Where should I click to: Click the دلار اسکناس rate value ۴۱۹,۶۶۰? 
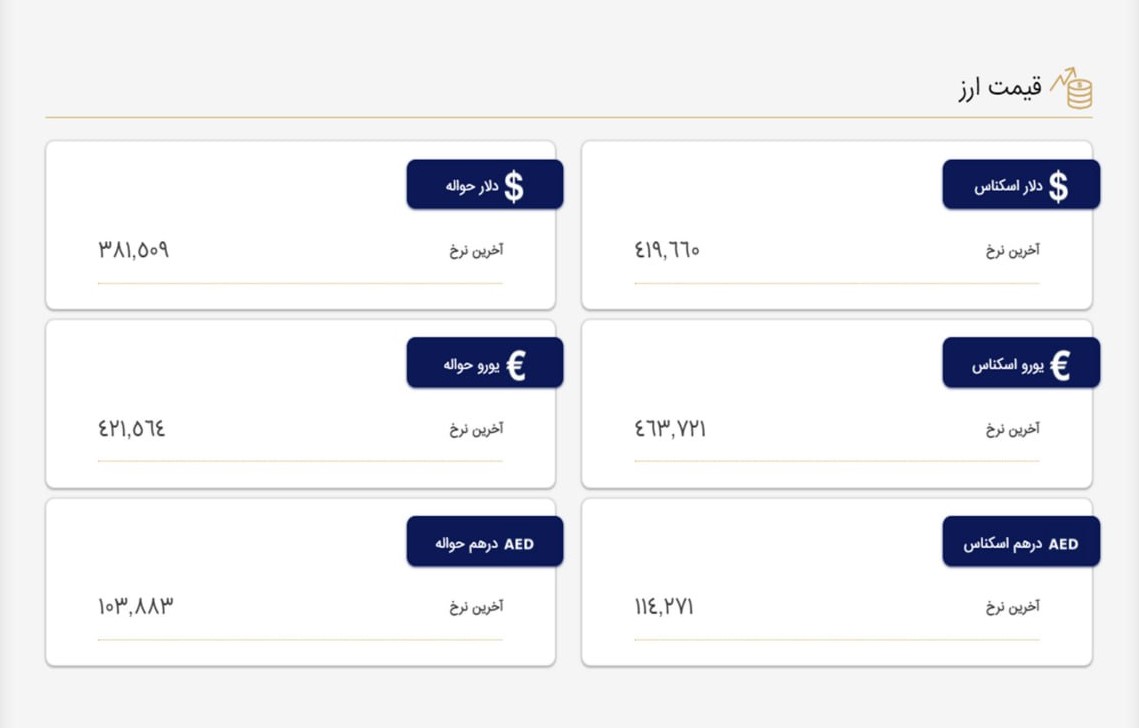[x=667, y=250]
